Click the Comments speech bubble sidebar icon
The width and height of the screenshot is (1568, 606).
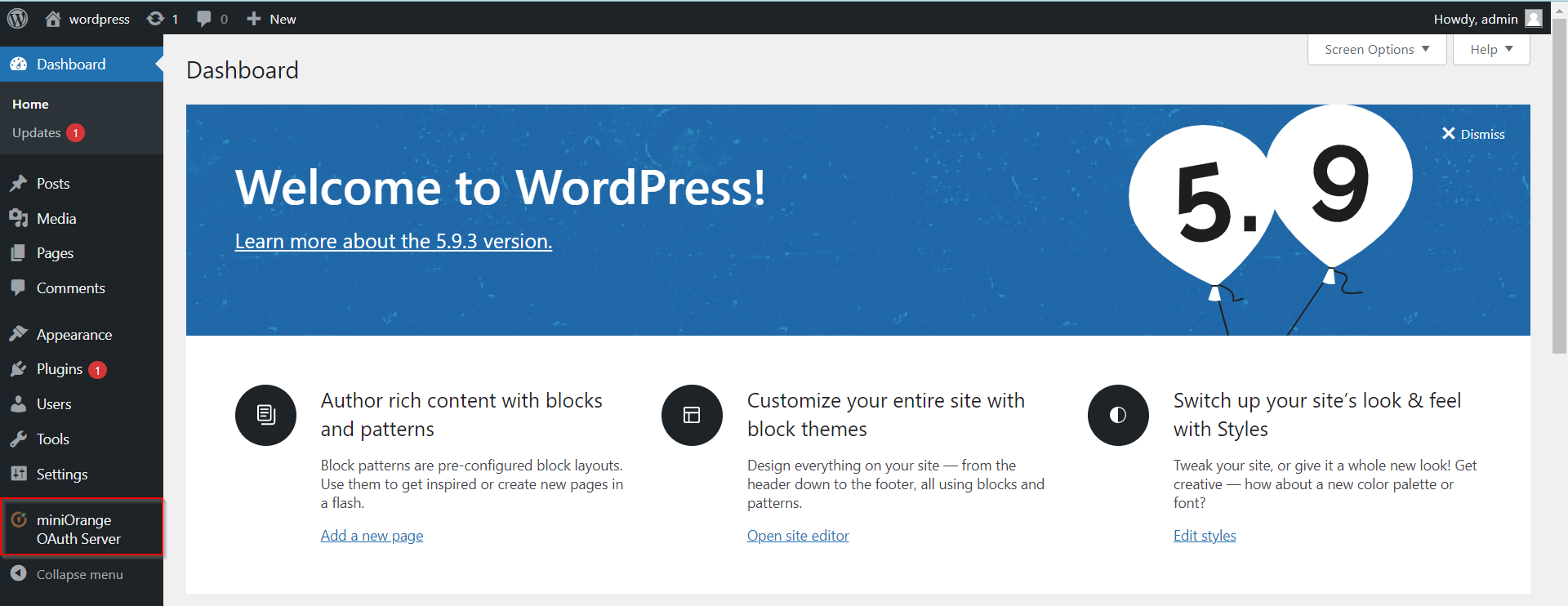point(18,287)
